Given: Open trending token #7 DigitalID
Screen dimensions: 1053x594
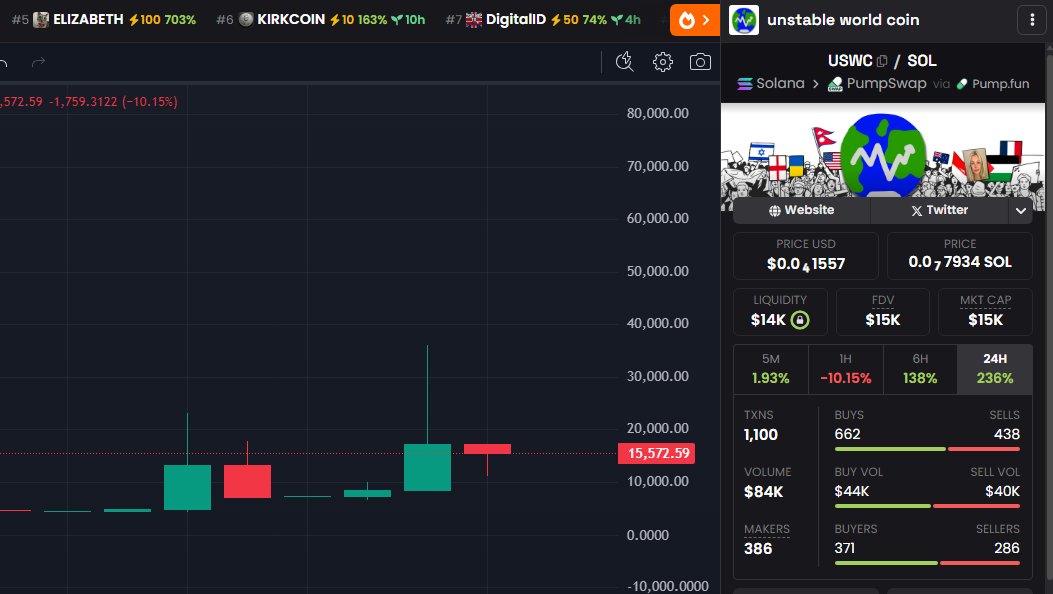Looking at the screenshot, I should pos(543,20).
